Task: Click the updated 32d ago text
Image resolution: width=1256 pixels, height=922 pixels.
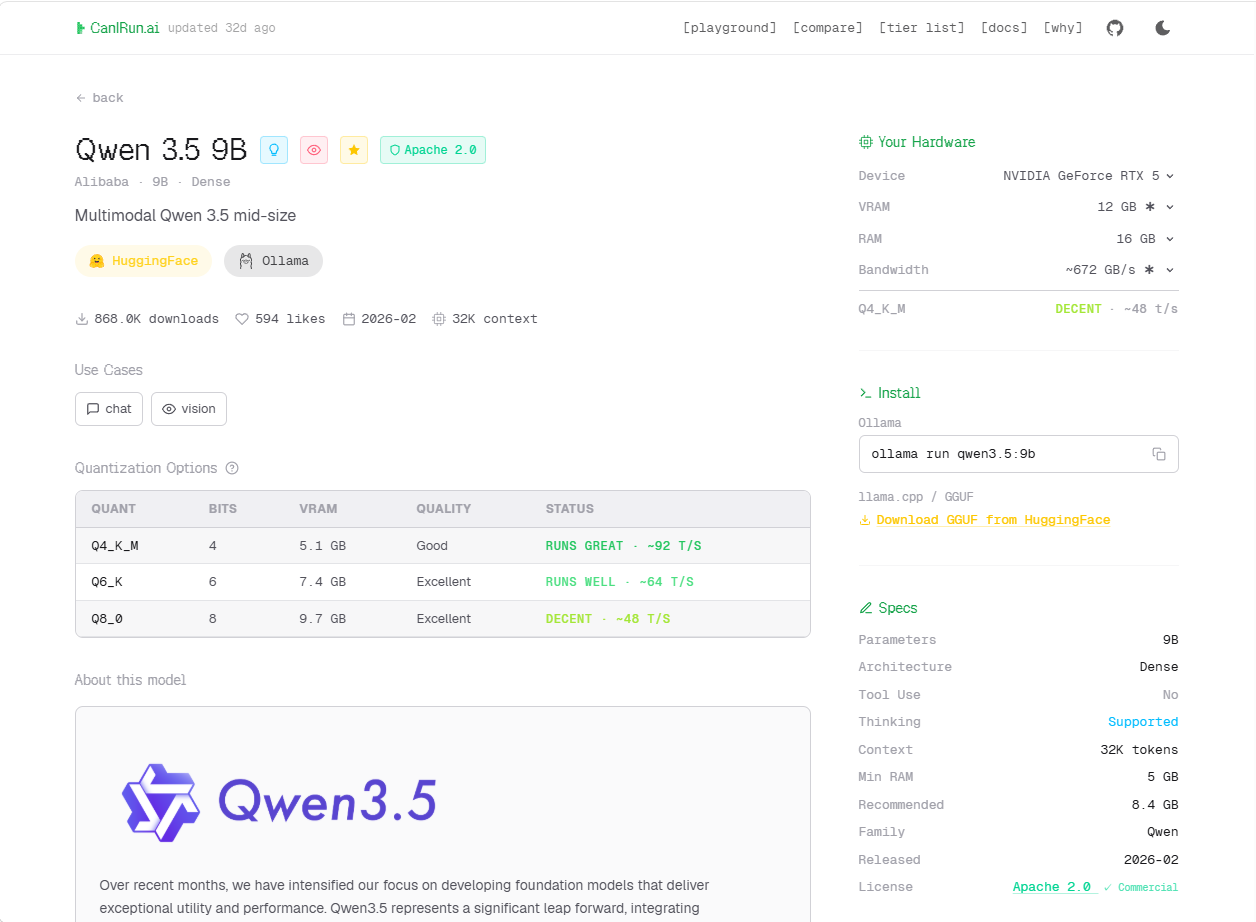Action: pos(222,28)
